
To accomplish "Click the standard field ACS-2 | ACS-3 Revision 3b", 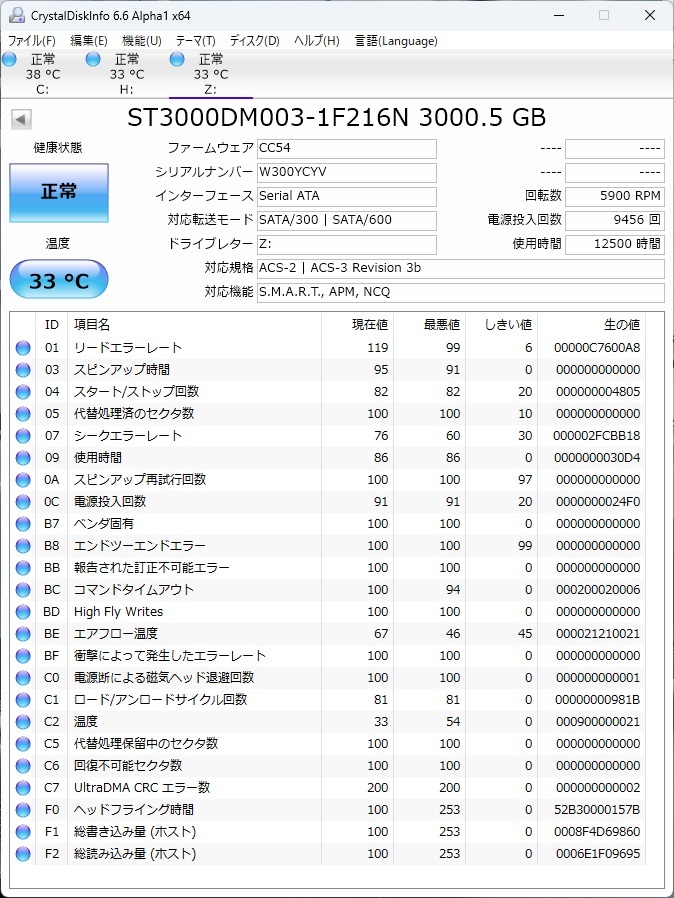I will pyautogui.click(x=460, y=269).
